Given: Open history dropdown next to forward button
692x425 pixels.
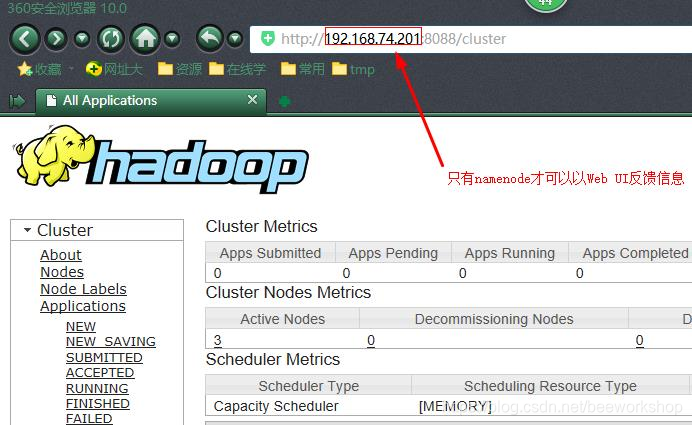Looking at the screenshot, I should [x=82, y=39].
